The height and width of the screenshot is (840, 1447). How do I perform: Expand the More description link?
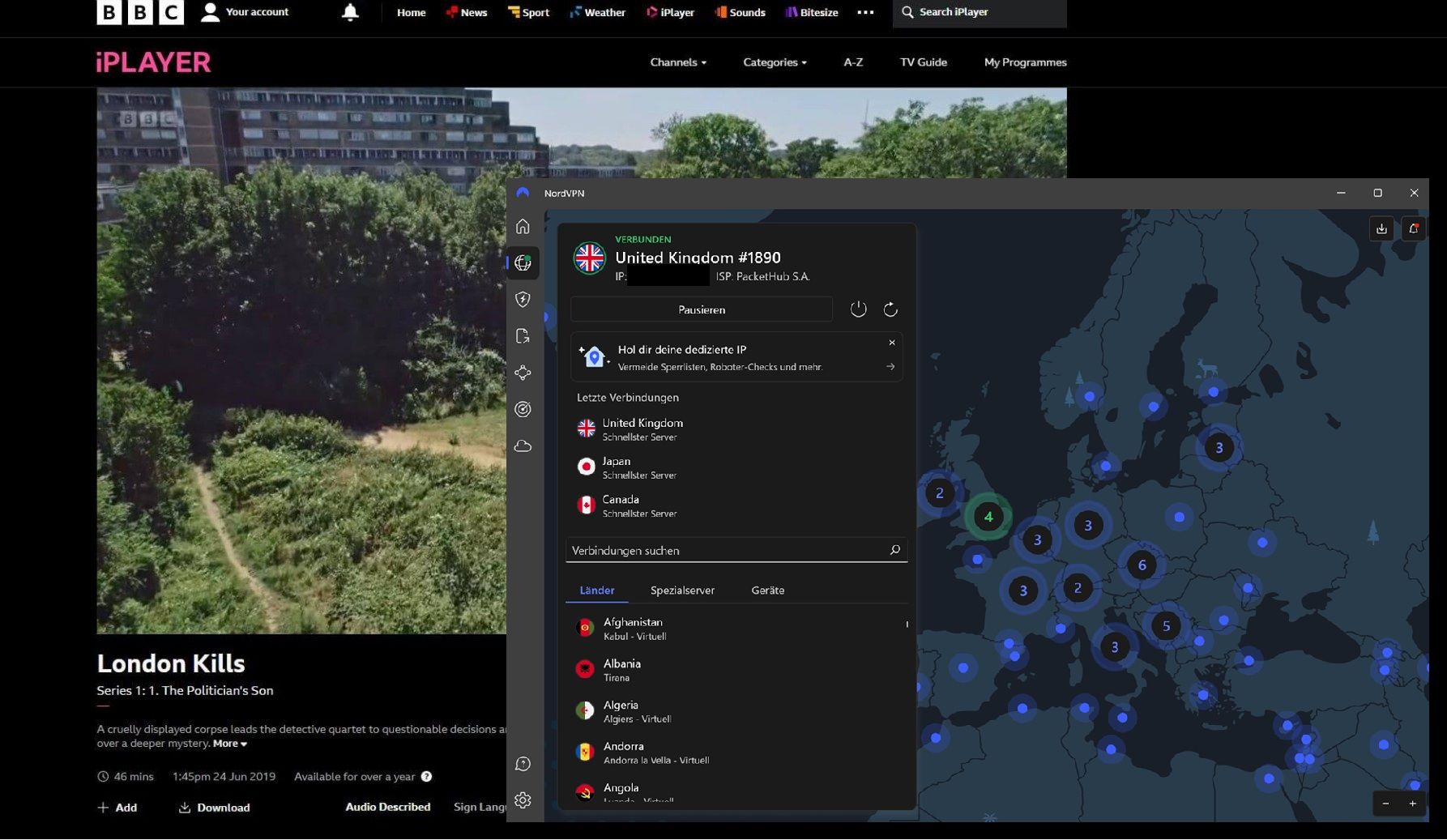coord(230,744)
